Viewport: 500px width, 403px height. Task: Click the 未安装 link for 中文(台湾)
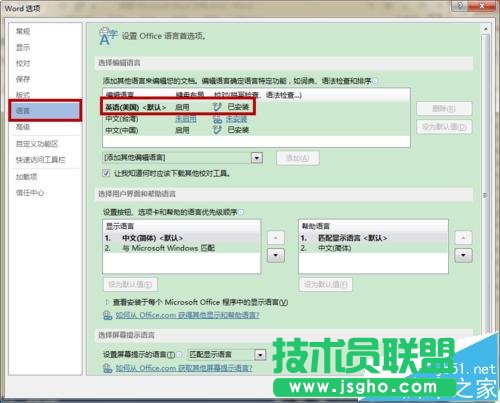pos(236,119)
